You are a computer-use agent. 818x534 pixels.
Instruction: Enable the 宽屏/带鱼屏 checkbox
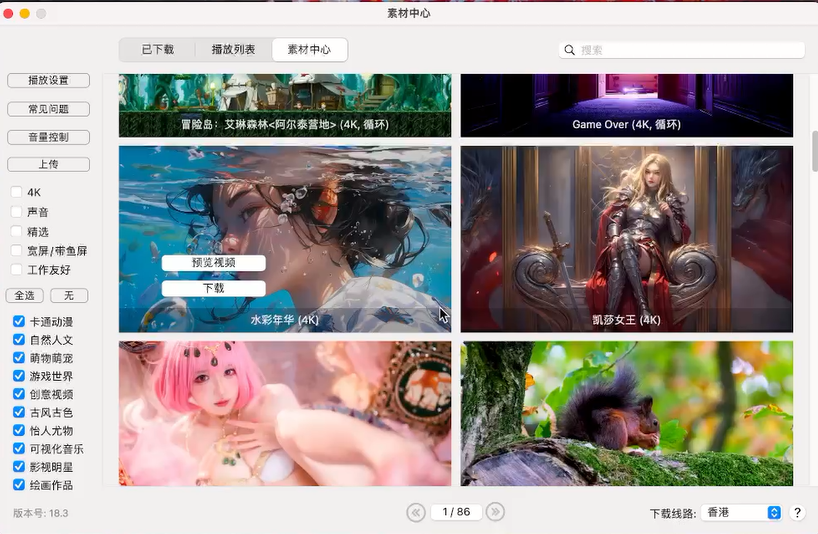coord(17,250)
